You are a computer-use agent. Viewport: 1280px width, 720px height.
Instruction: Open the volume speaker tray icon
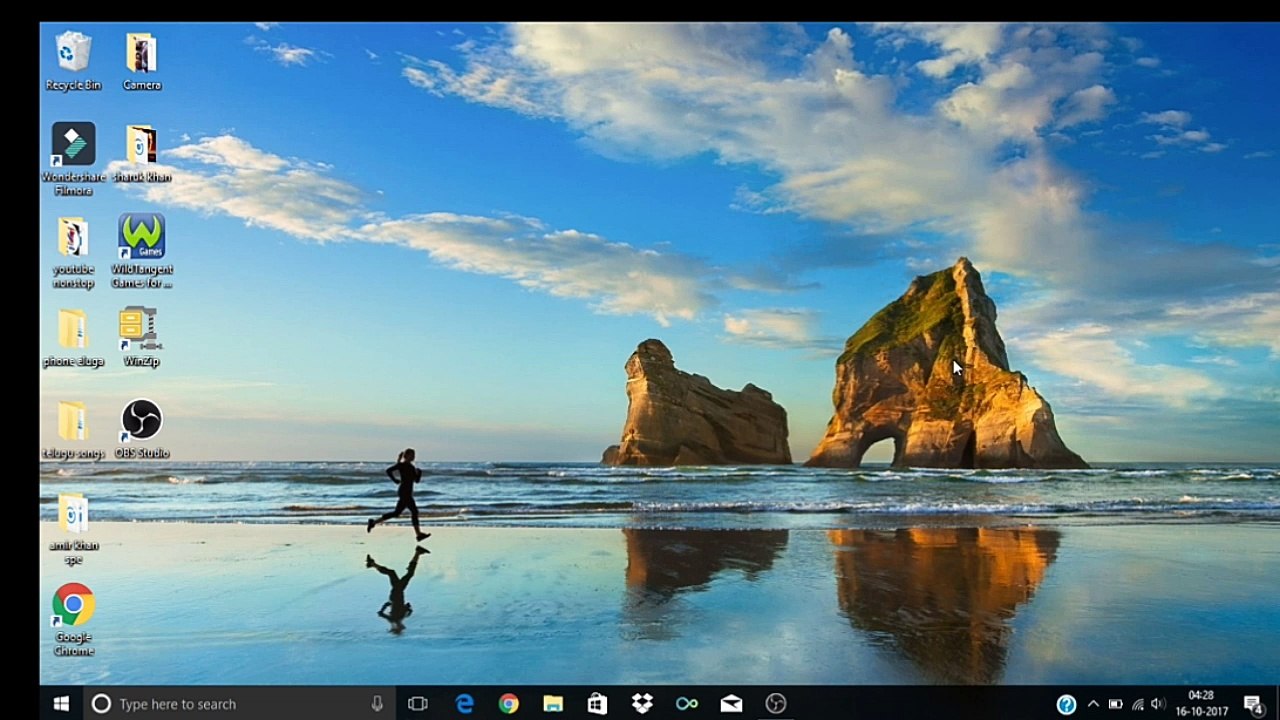[x=1158, y=704]
